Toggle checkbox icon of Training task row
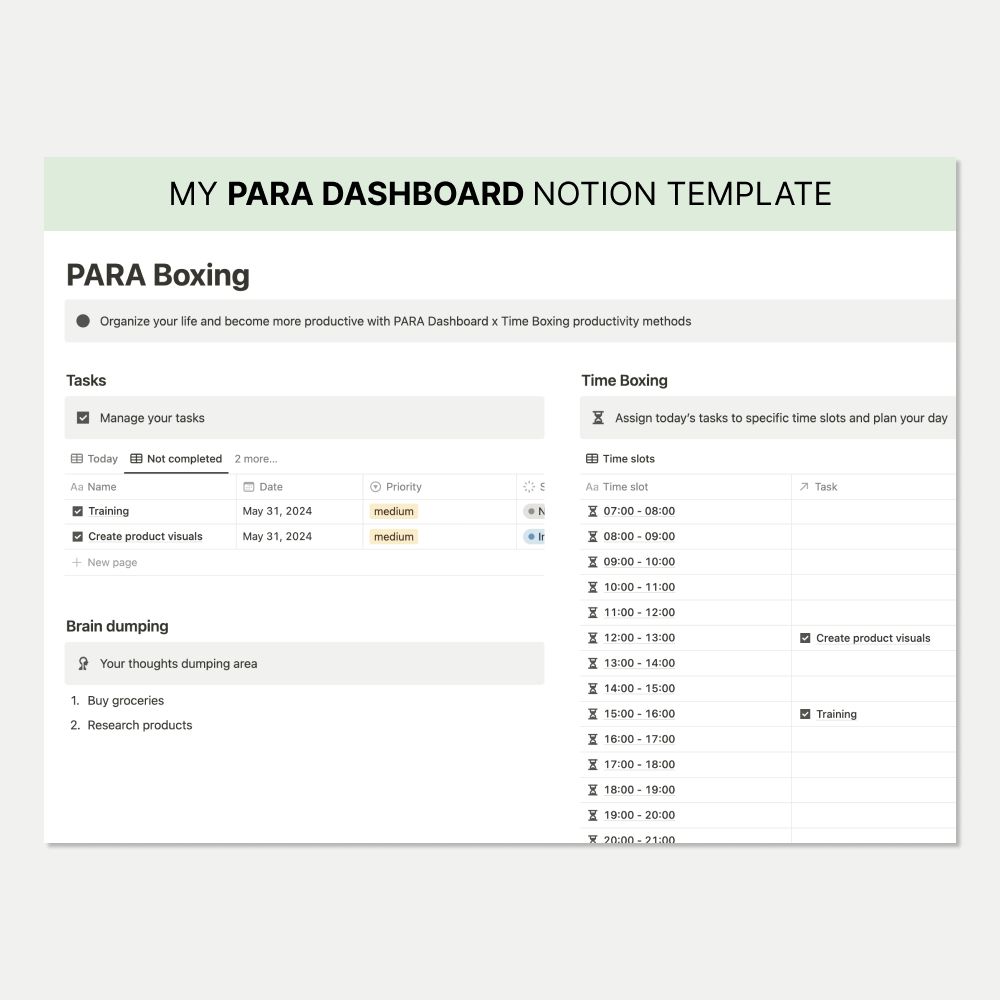The image size is (1000, 1000). (x=78, y=511)
